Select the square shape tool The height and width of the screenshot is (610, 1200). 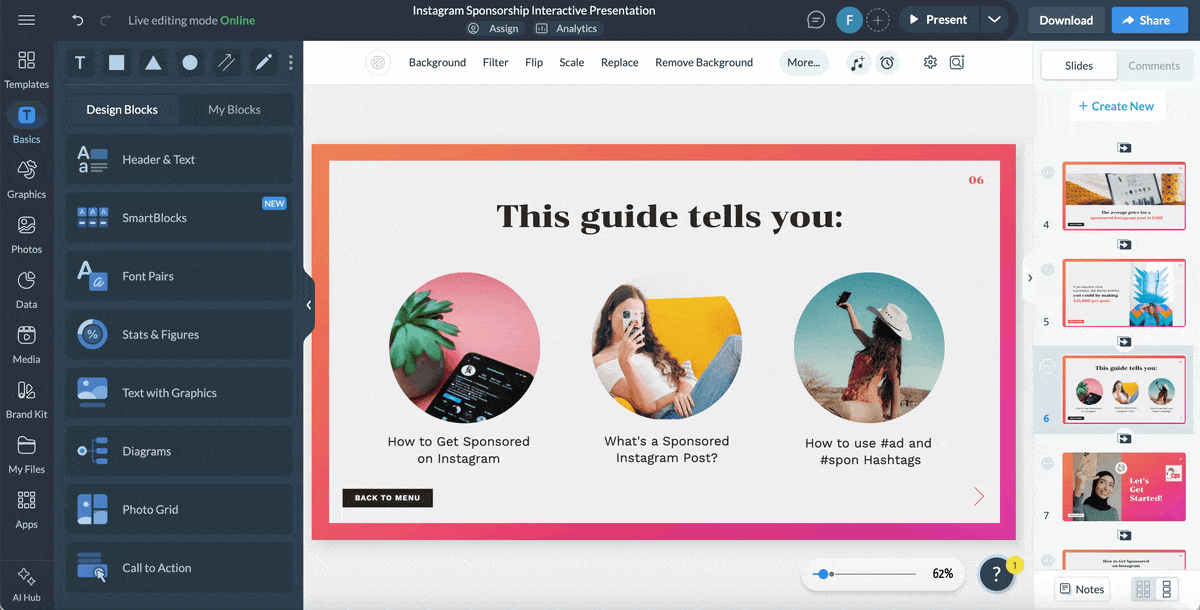click(117, 62)
